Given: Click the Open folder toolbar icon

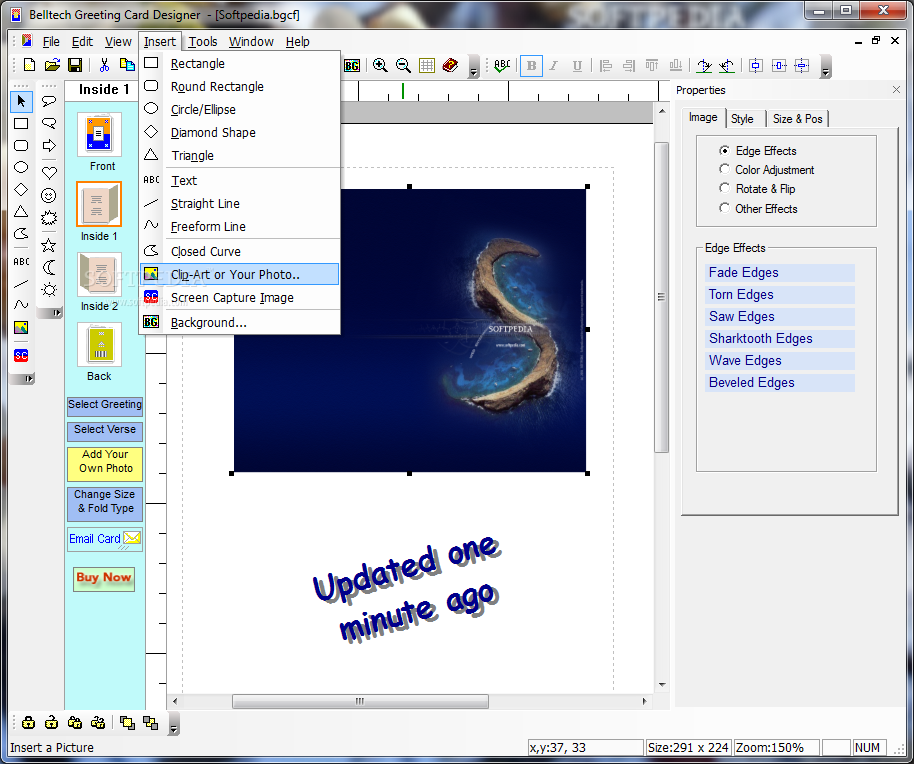Looking at the screenshot, I should point(52,65).
